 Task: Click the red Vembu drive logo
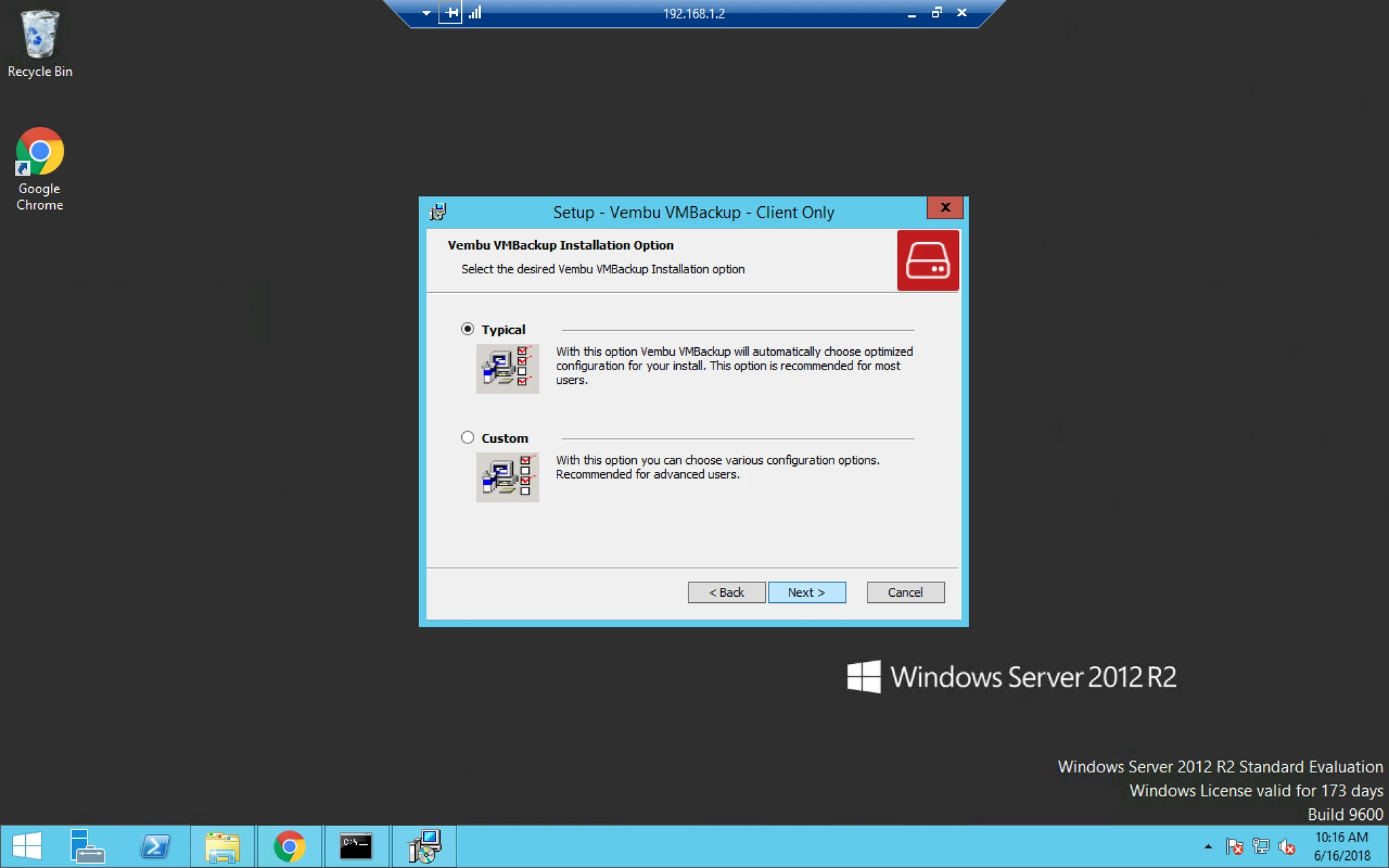click(x=928, y=260)
